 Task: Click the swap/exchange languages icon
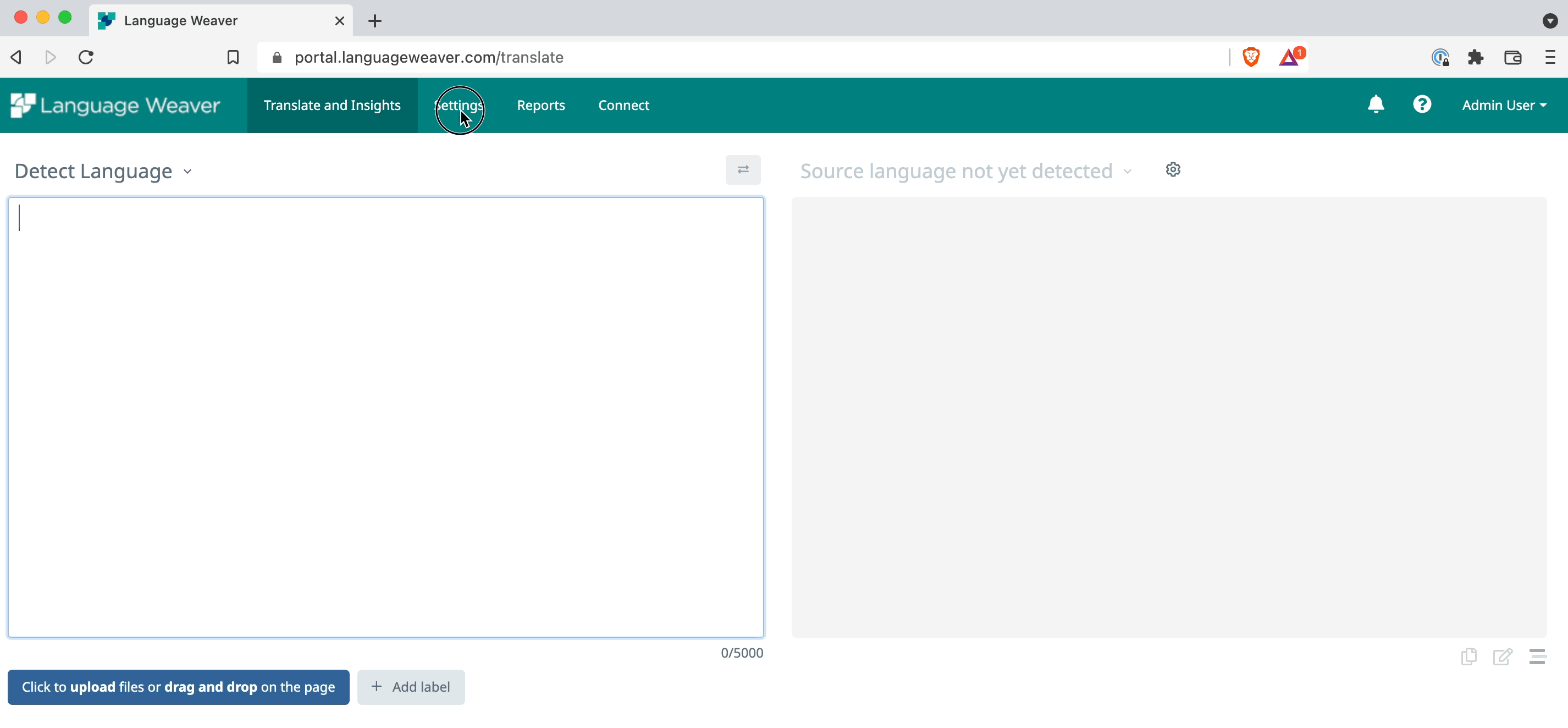743,169
